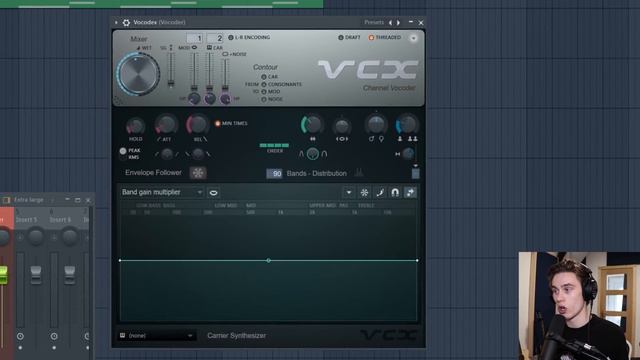The image size is (640, 360).
Task: Click the Presets label in Vocodex title bar
Action: pyautogui.click(x=374, y=22)
